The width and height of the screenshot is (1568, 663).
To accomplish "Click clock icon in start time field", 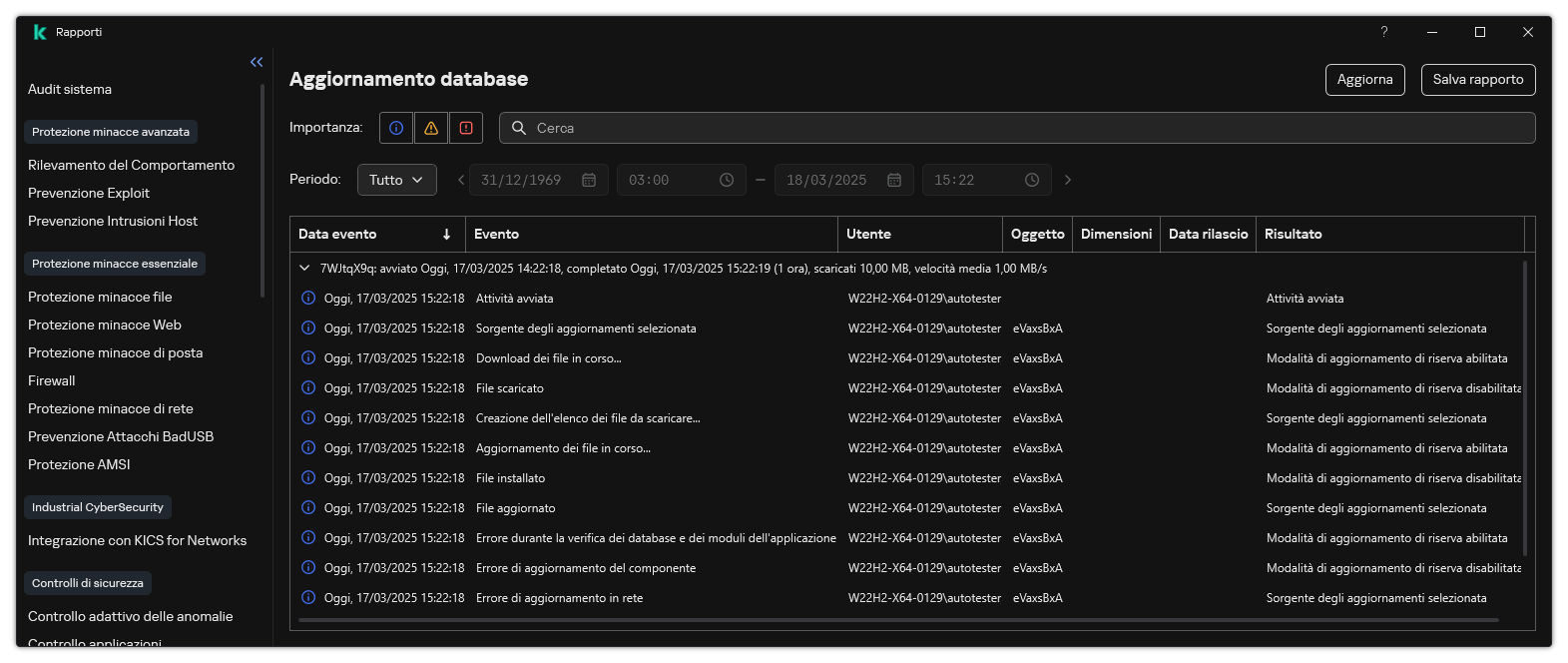I will 727,180.
